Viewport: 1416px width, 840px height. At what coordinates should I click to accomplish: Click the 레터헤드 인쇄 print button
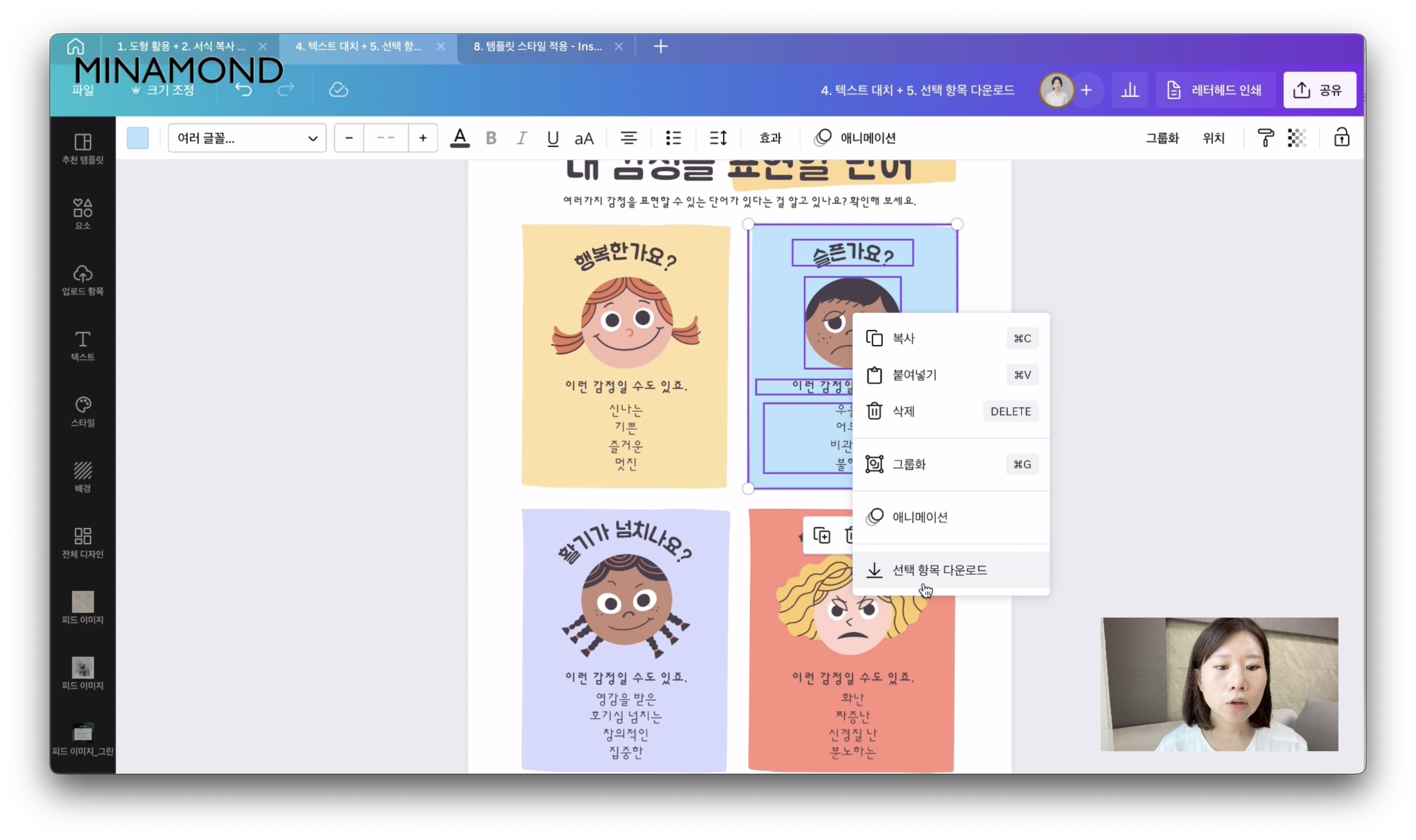click(1215, 90)
